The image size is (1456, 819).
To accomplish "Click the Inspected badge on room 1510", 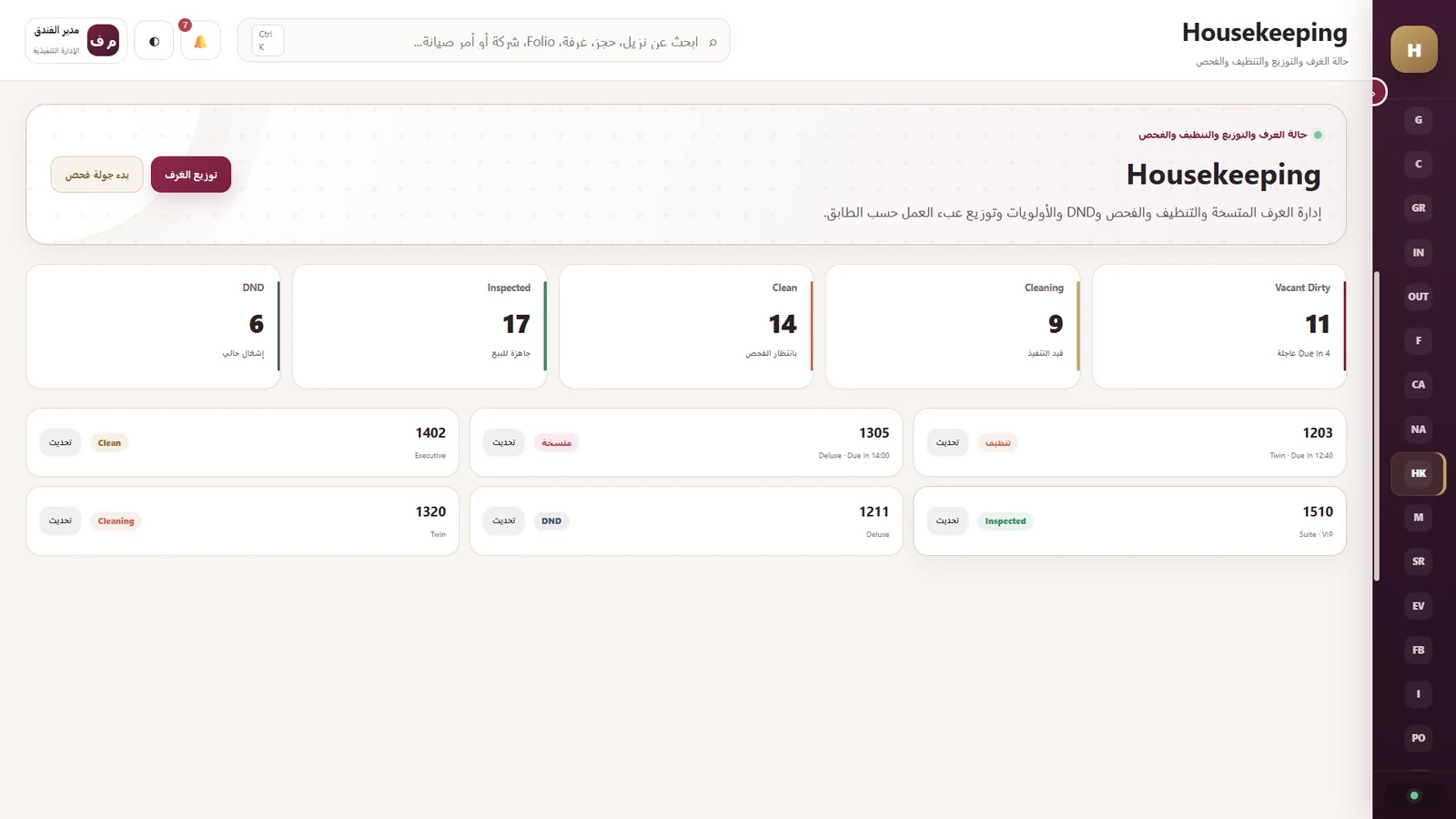I will (x=1005, y=521).
